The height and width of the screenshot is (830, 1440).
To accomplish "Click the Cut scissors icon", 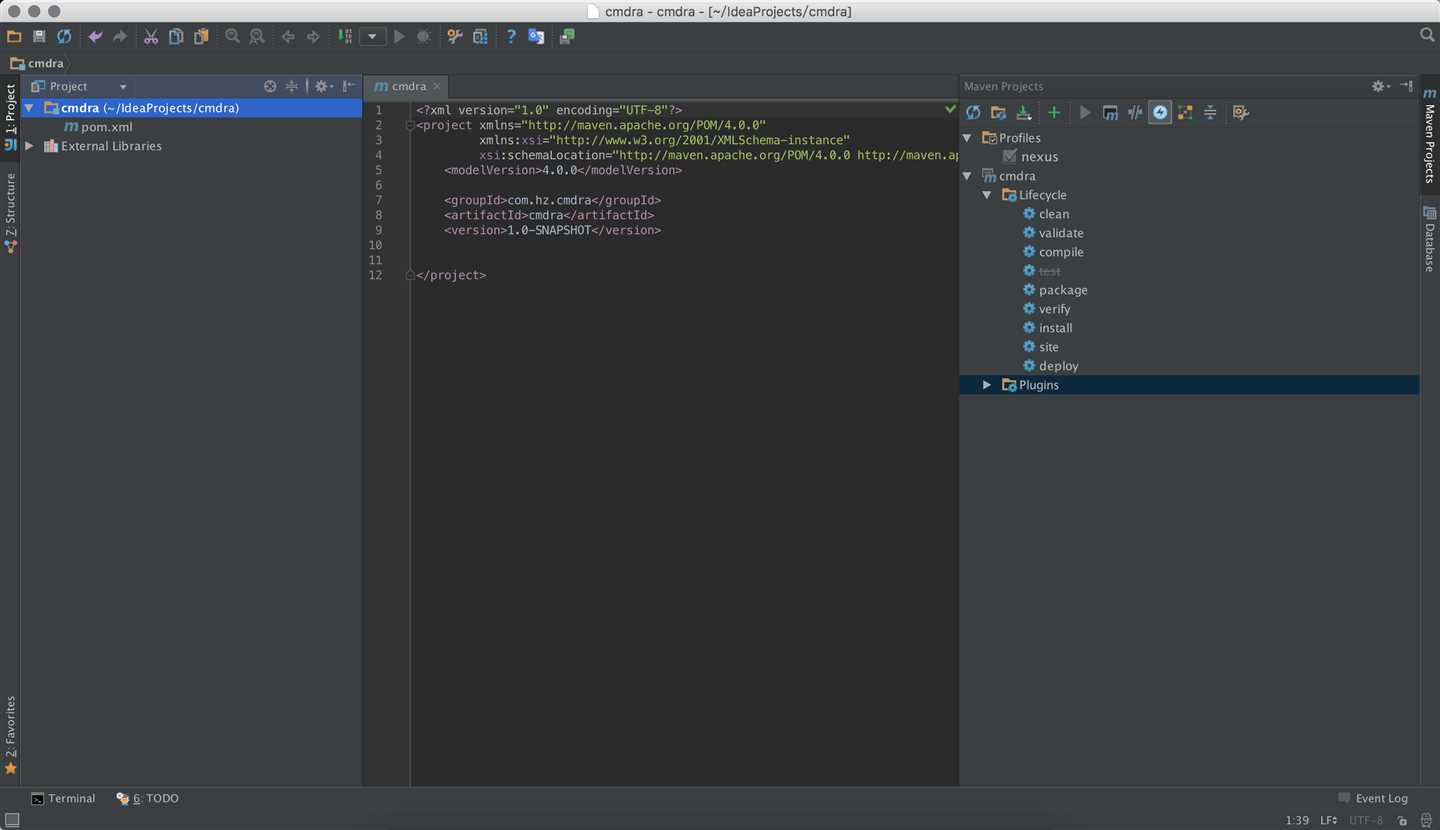I will (151, 36).
